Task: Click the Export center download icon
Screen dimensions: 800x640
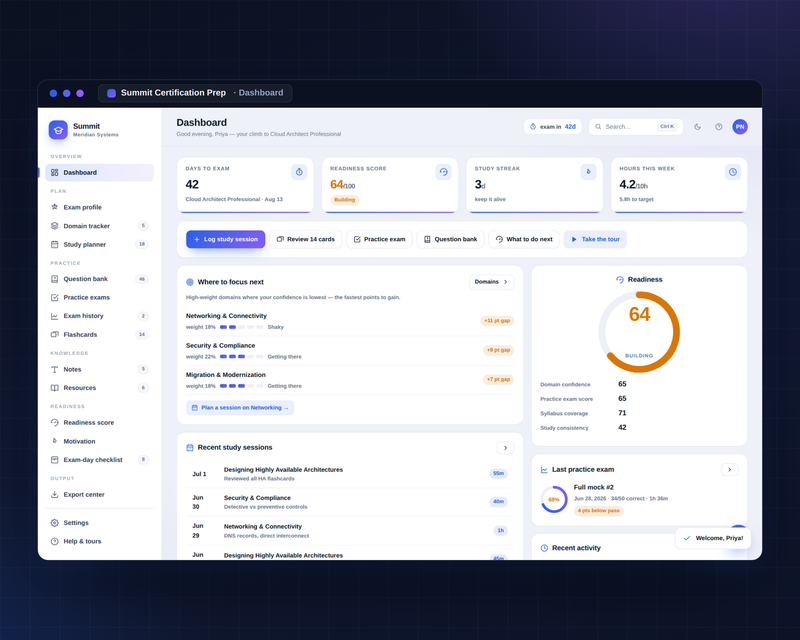Action: pyautogui.click(x=55, y=495)
